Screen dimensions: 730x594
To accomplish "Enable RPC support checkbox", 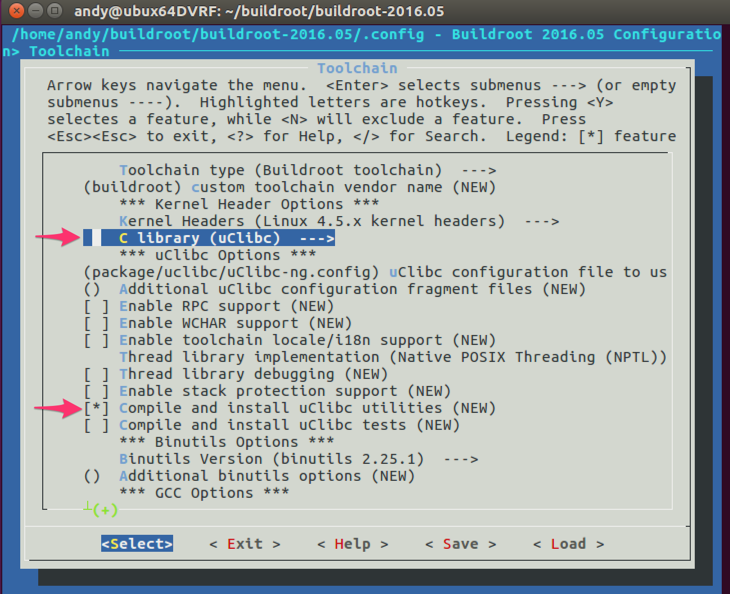I will [96, 306].
